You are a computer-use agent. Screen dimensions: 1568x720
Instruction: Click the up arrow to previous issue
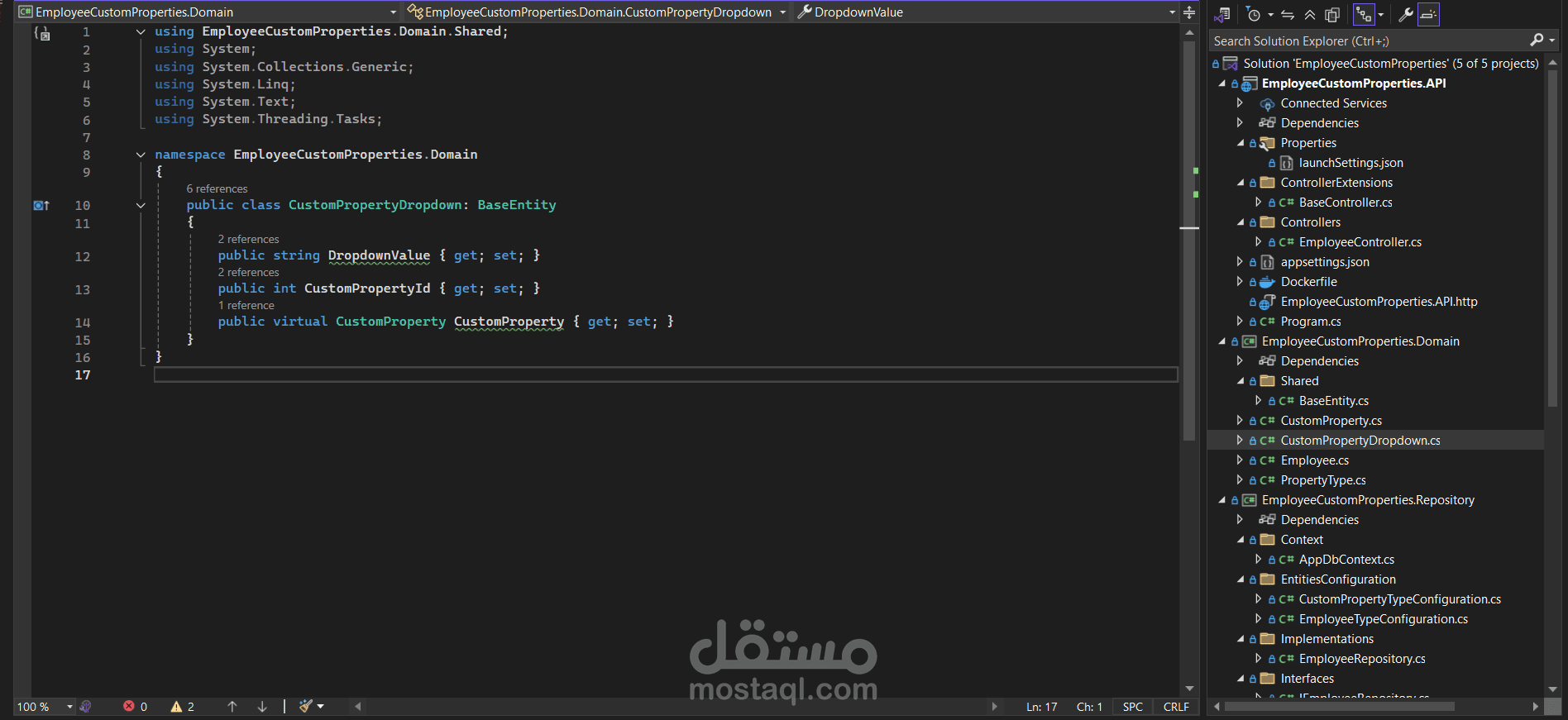click(232, 706)
